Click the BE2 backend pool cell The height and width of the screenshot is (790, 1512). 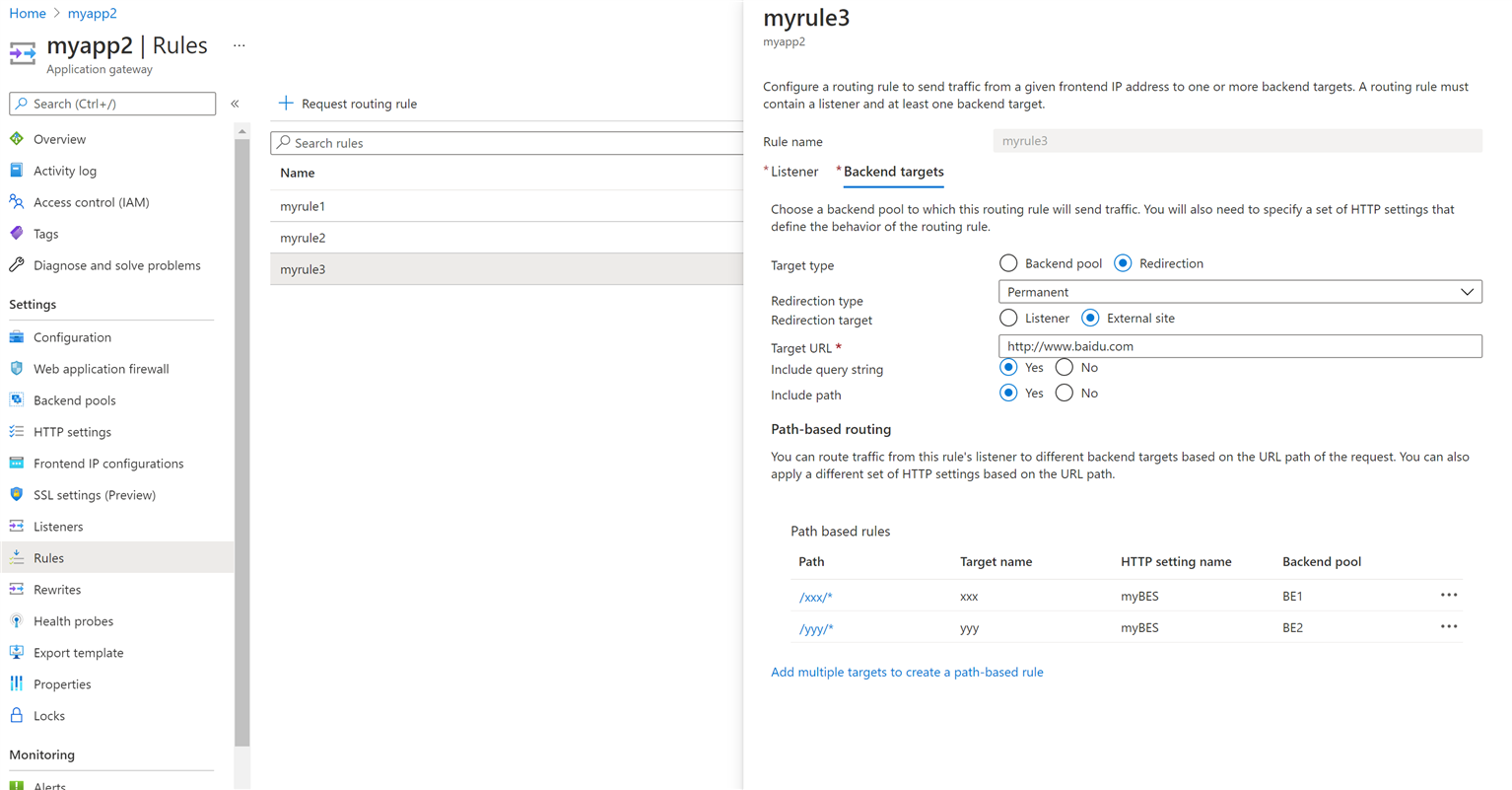1292,627
